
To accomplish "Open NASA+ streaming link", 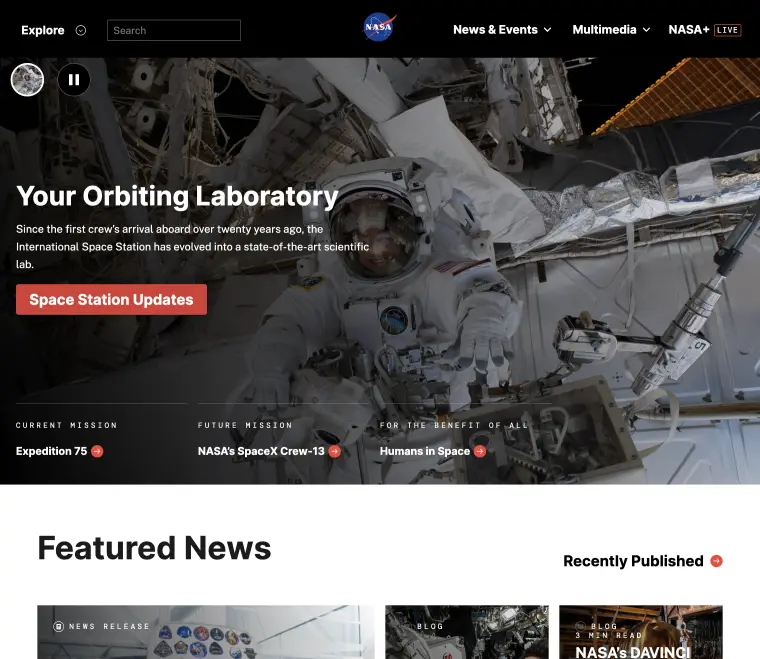I will click(689, 30).
